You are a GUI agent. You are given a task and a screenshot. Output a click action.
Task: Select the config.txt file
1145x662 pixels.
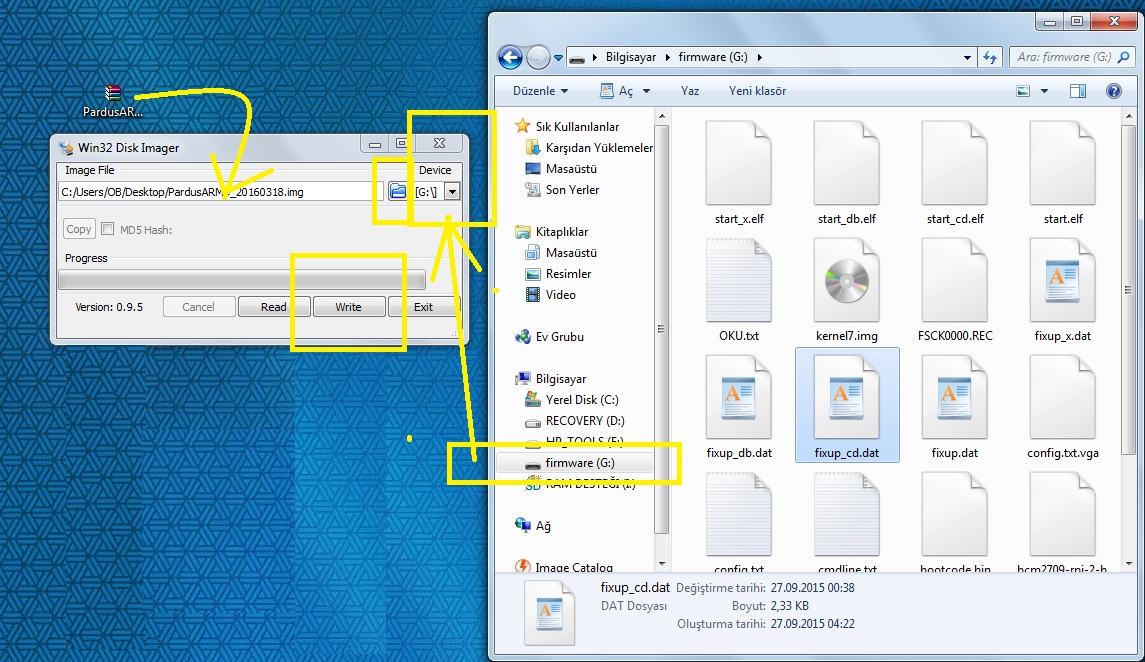(739, 522)
